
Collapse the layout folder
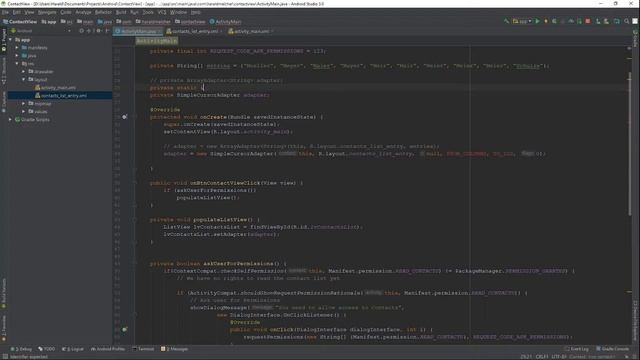click(x=24, y=79)
